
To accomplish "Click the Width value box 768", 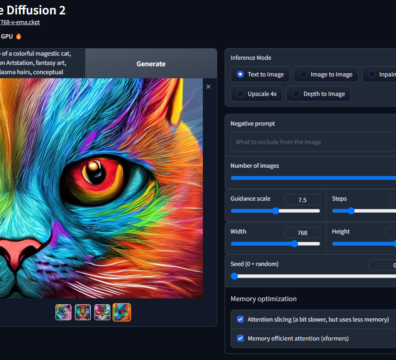I will (x=302, y=233).
